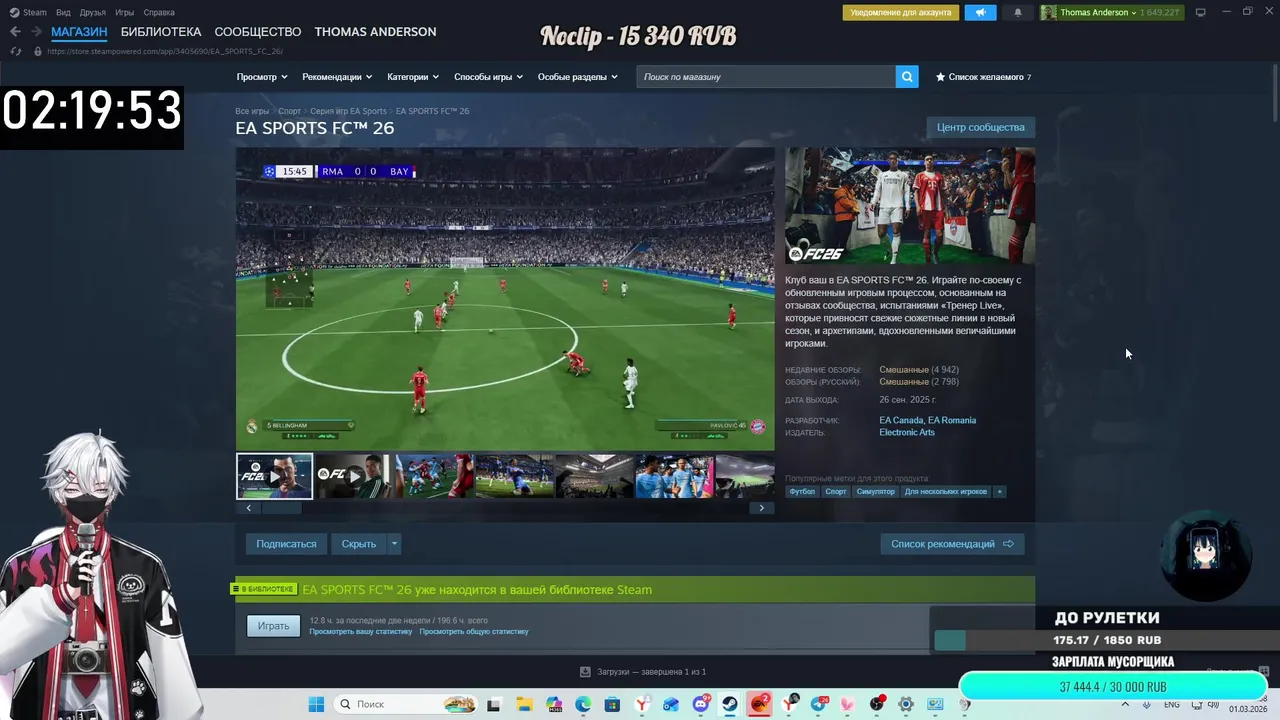
Task: Click the screenshot strip scrollbar handle
Action: coord(281,508)
